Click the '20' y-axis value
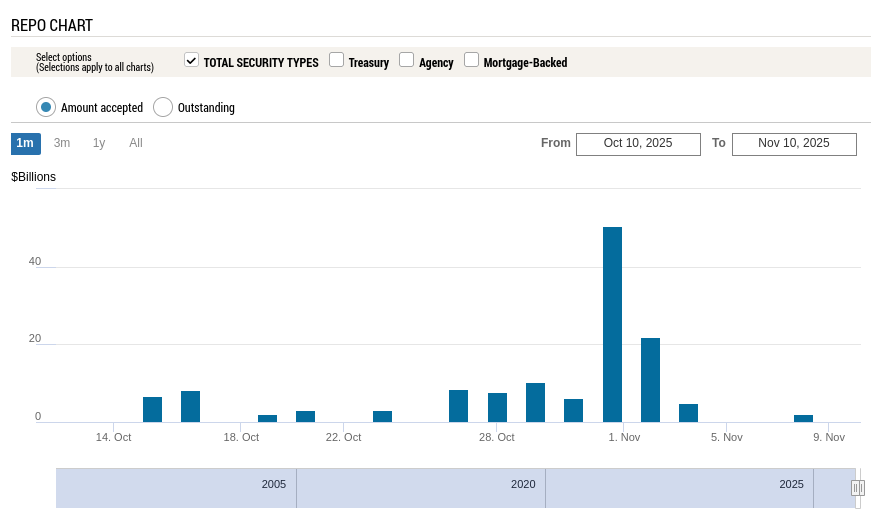Viewport: 875px width, 519px height. [35, 338]
